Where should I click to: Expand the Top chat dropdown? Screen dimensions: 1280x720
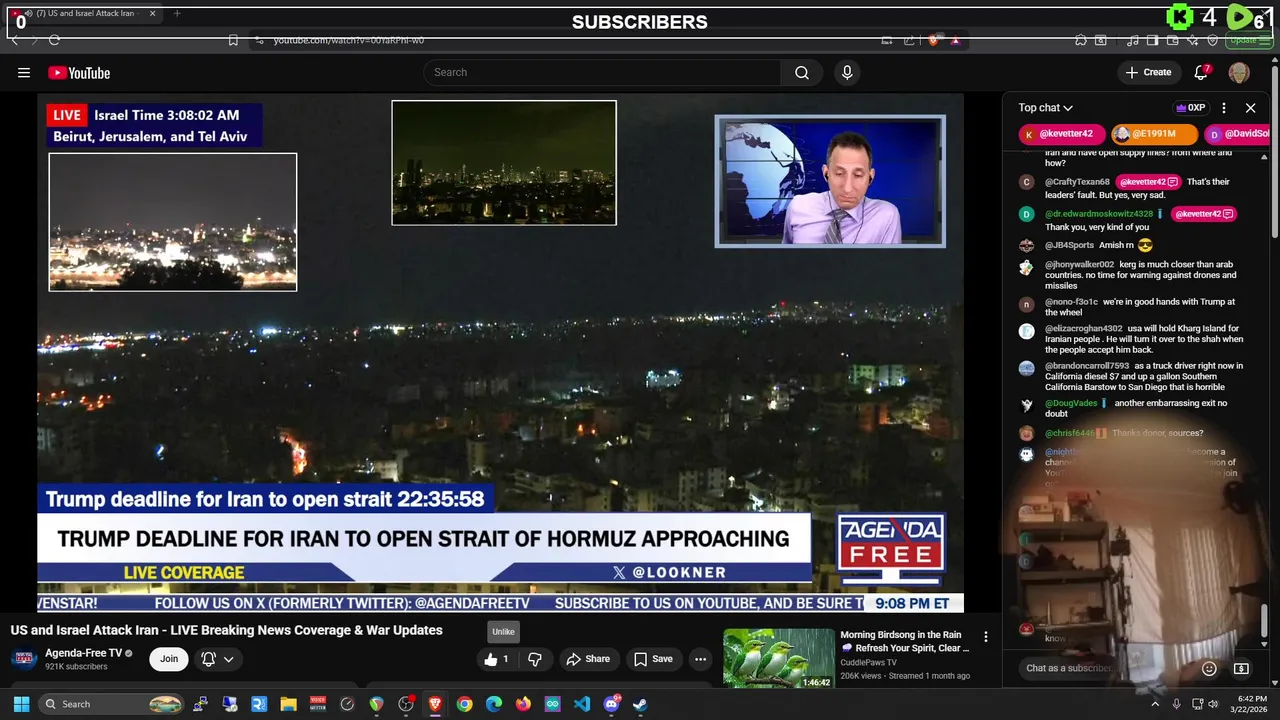[1046, 108]
